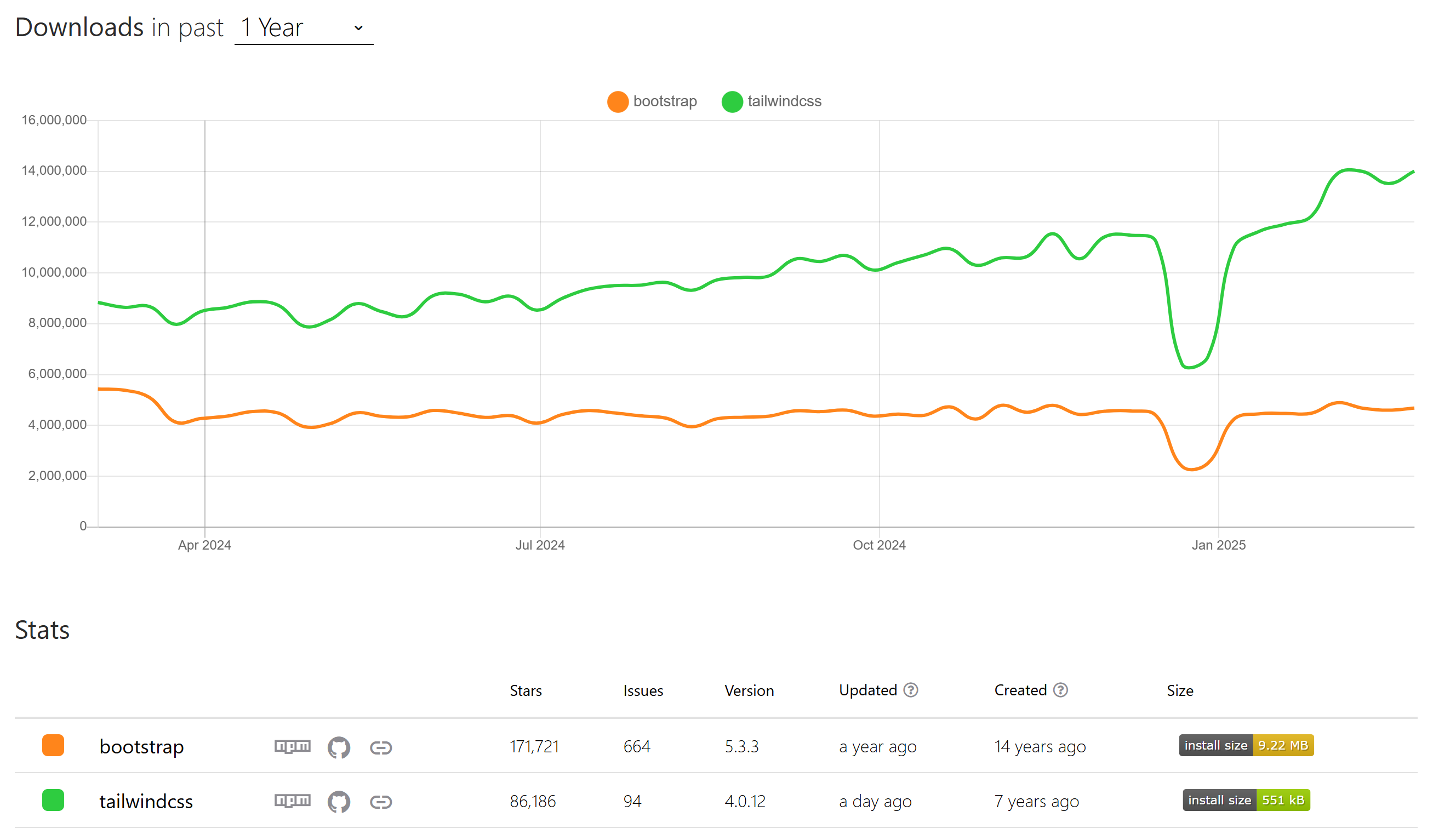Click the 14,000,000 y-axis label
Viewport: 1433px width, 840px height.
54,170
